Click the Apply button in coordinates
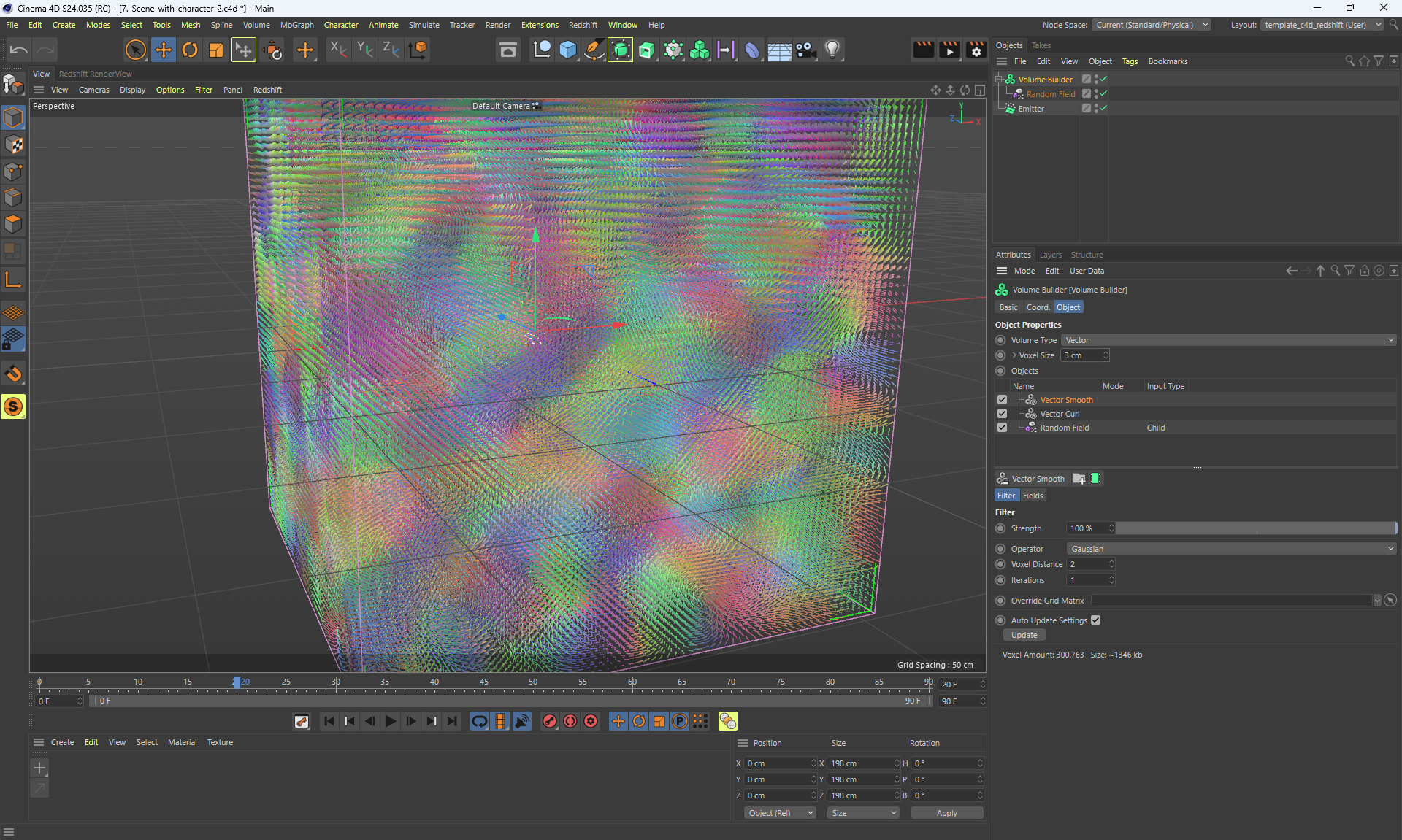This screenshot has width=1402, height=840. click(946, 813)
